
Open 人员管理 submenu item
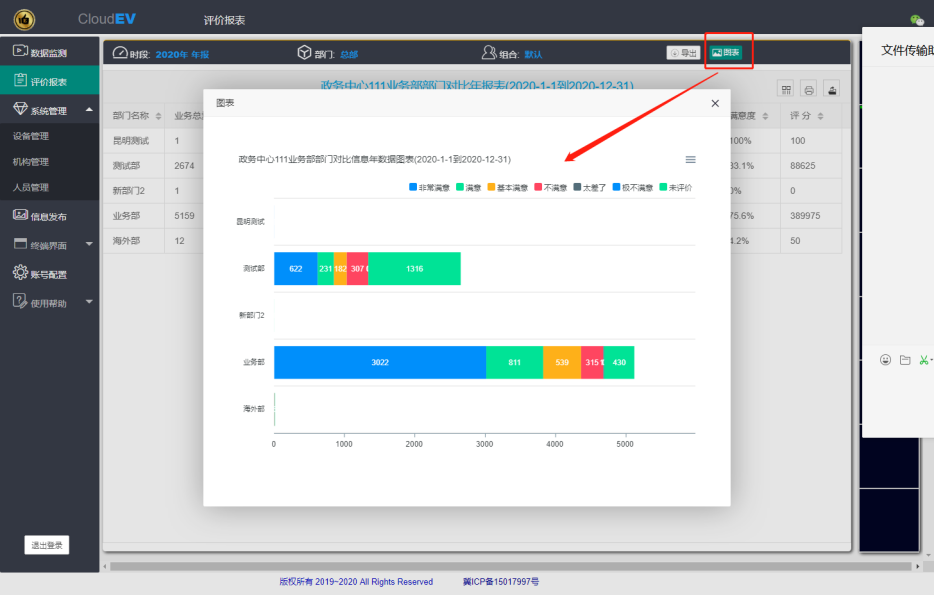[x=31, y=187]
